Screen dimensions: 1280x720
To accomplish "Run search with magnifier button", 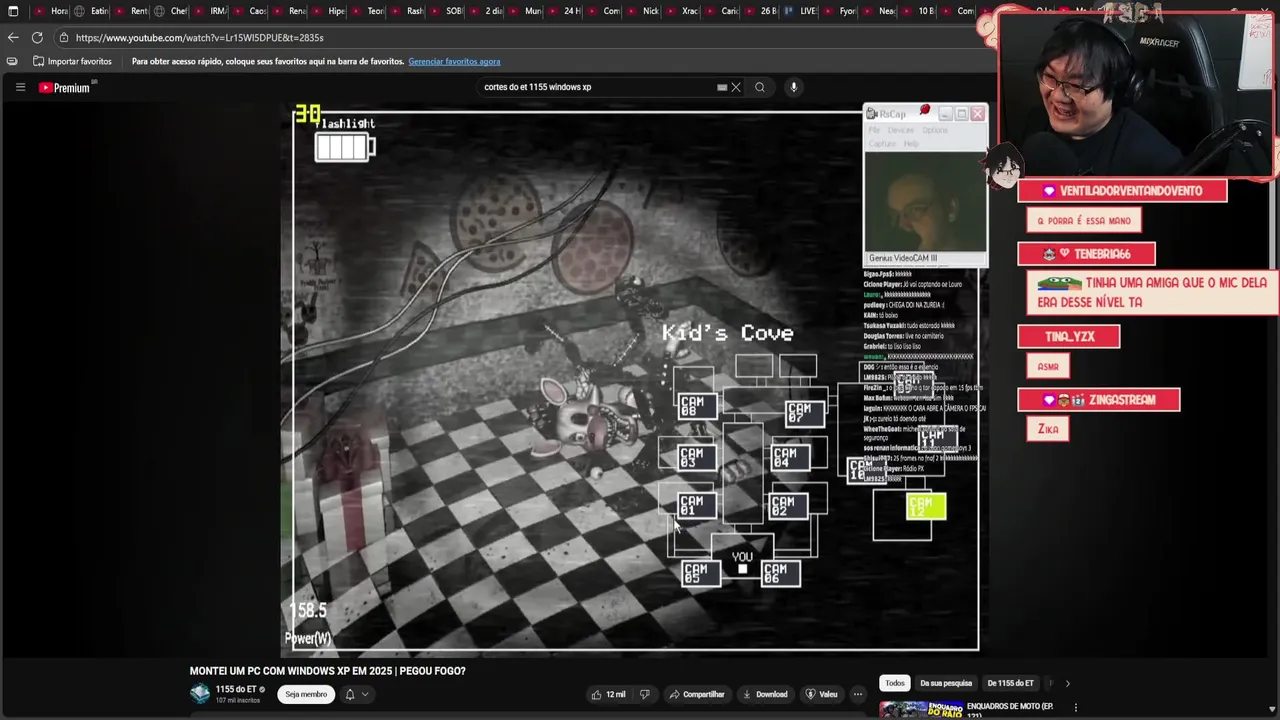I will (x=760, y=87).
